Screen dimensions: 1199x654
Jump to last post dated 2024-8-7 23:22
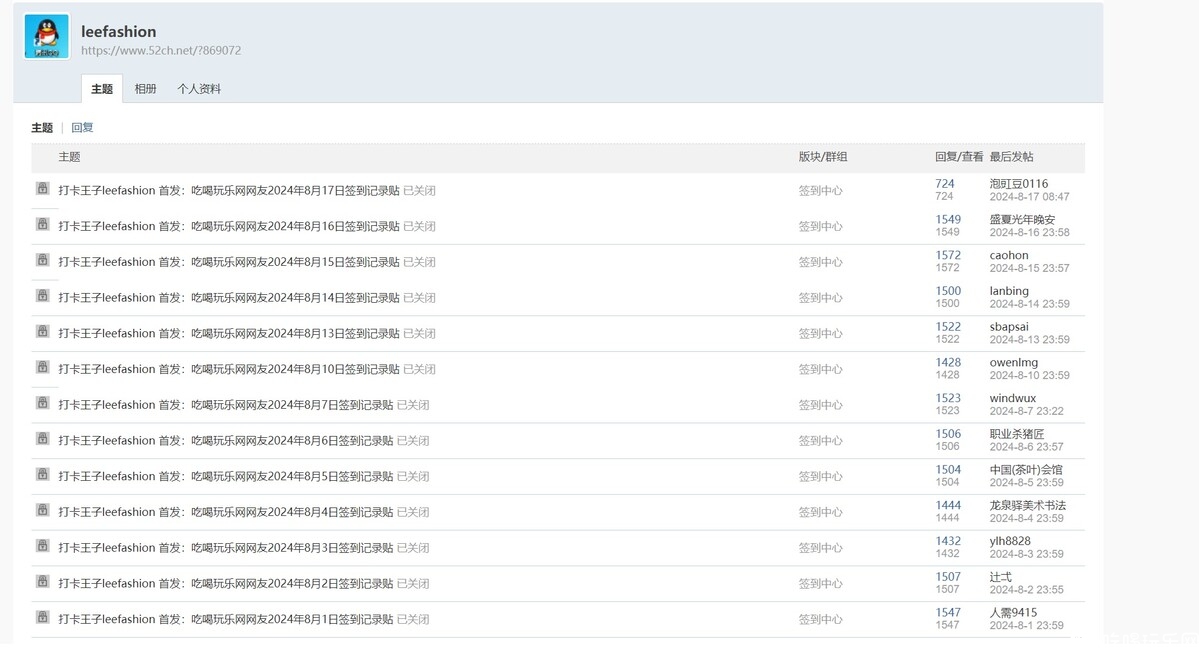[1026, 411]
